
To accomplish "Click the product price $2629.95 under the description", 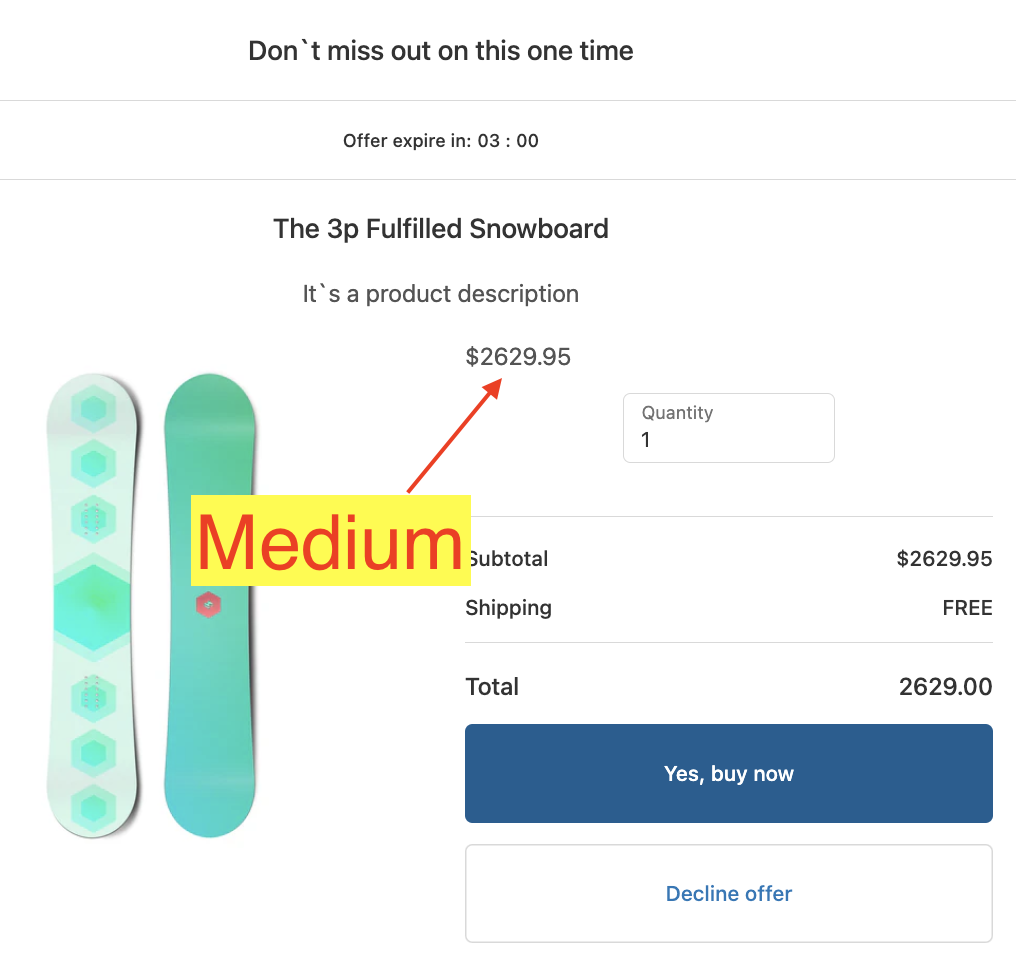I will click(x=518, y=357).
